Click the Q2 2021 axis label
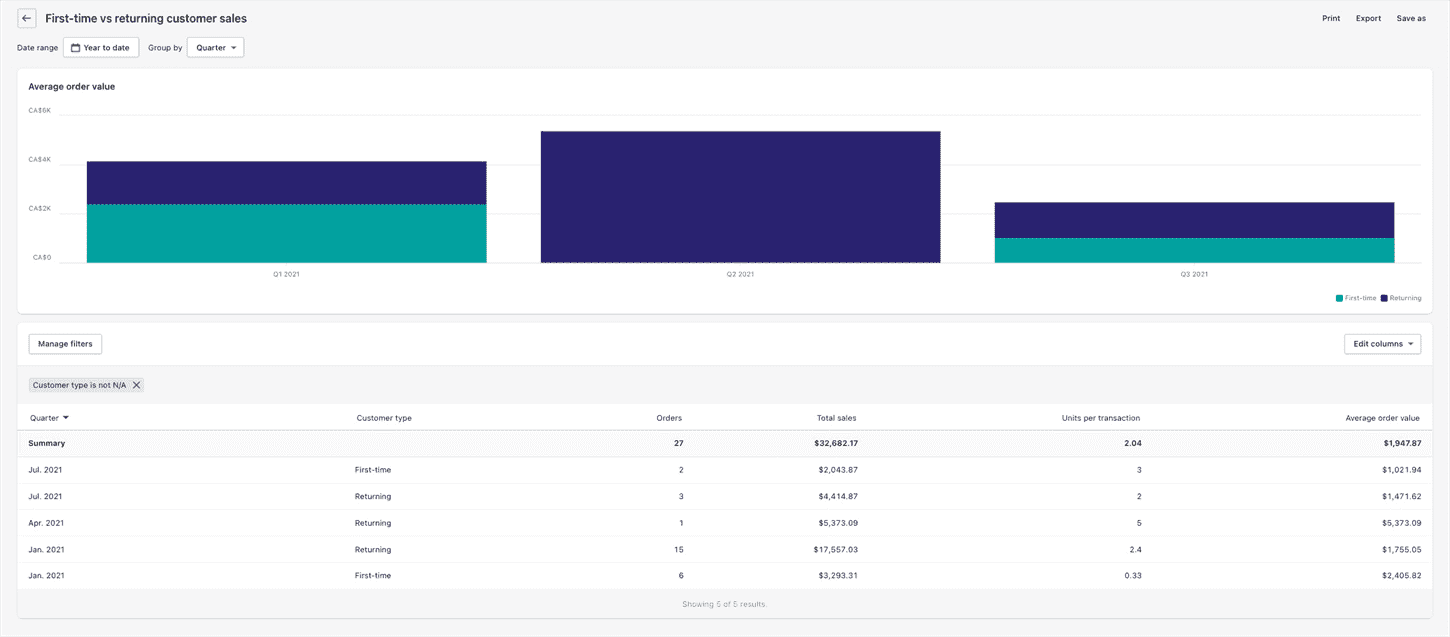 click(x=740, y=274)
